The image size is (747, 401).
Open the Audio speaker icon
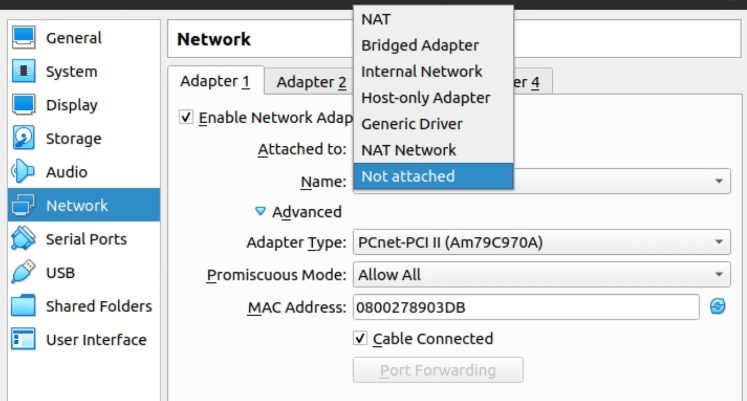tap(23, 171)
